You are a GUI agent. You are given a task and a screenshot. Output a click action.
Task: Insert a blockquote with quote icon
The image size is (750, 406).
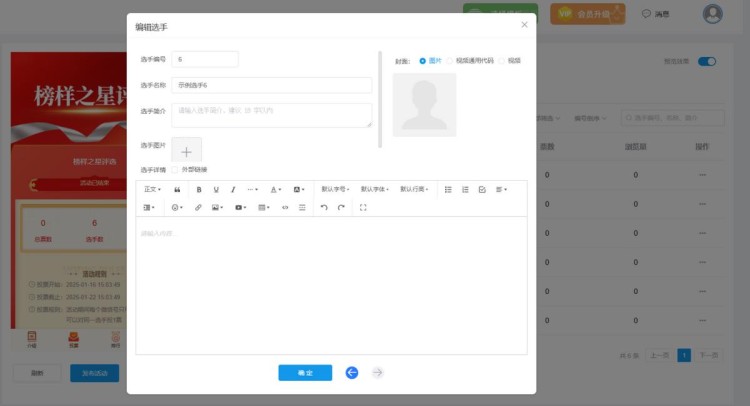pos(178,189)
